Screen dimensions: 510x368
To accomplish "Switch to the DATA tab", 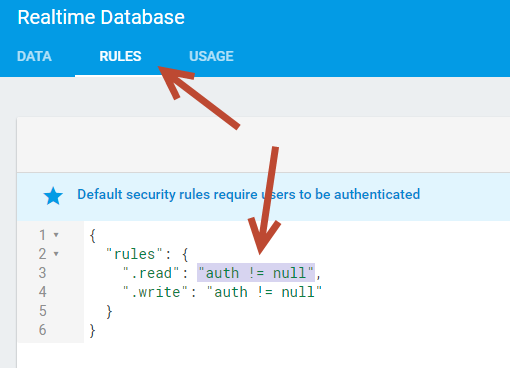I will [x=34, y=56].
